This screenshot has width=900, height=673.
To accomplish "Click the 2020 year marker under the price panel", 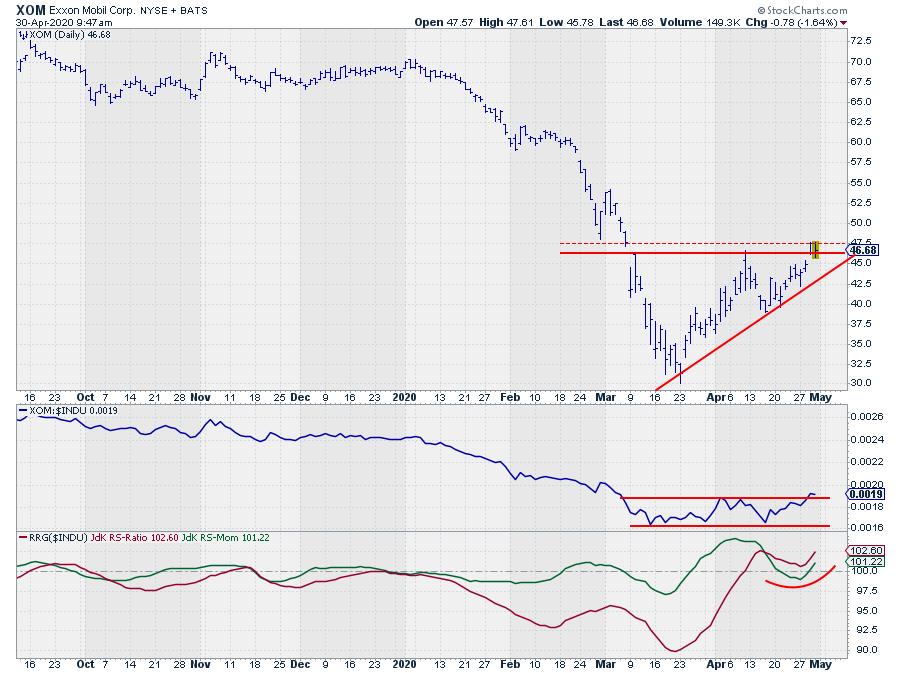I will click(x=405, y=397).
